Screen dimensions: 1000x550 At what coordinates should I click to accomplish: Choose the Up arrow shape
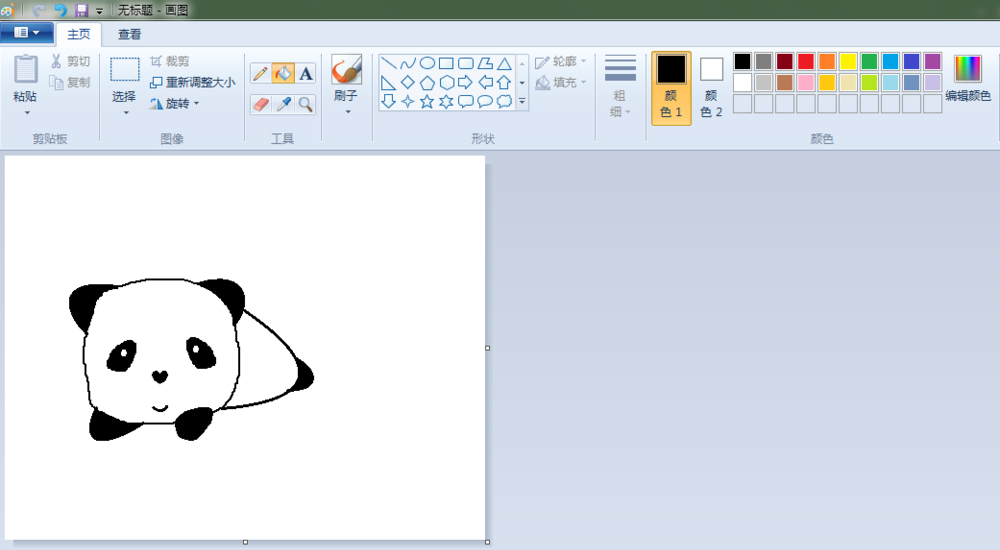tap(504, 82)
